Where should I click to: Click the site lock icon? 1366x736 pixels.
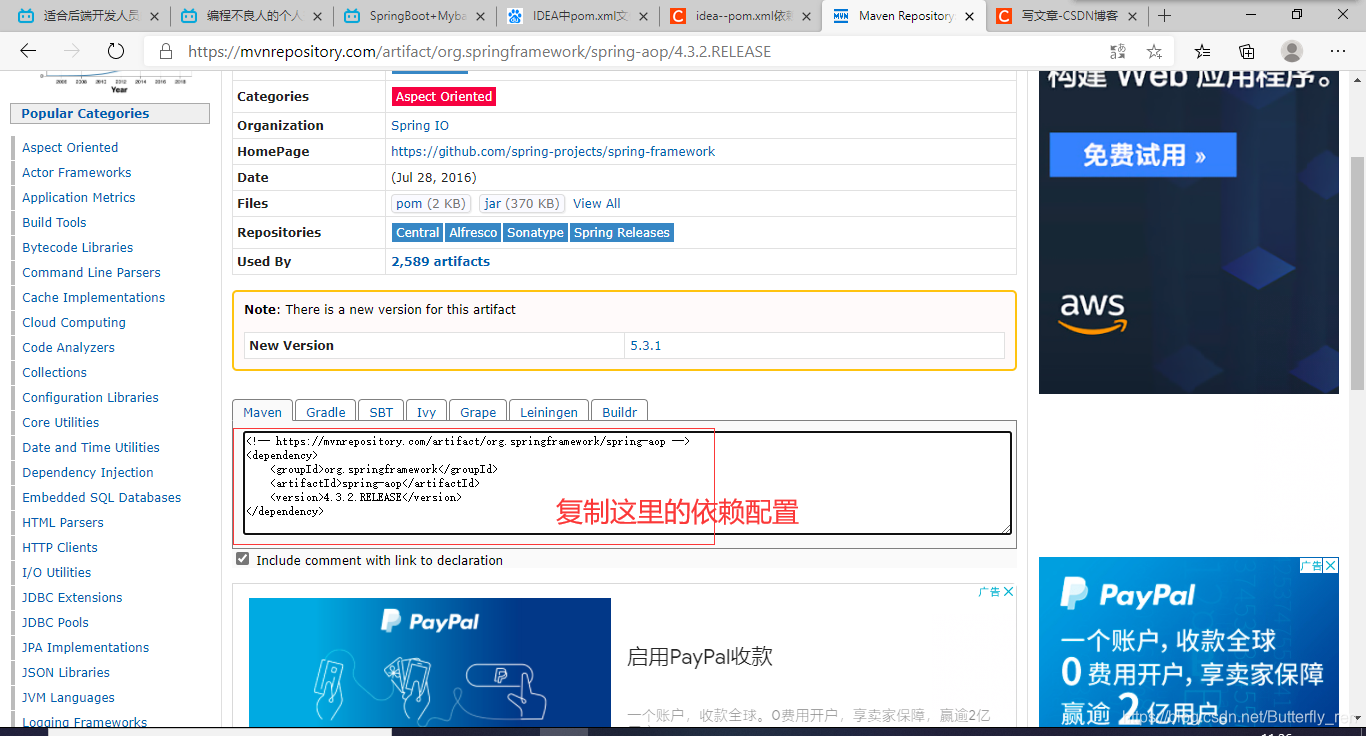166,52
